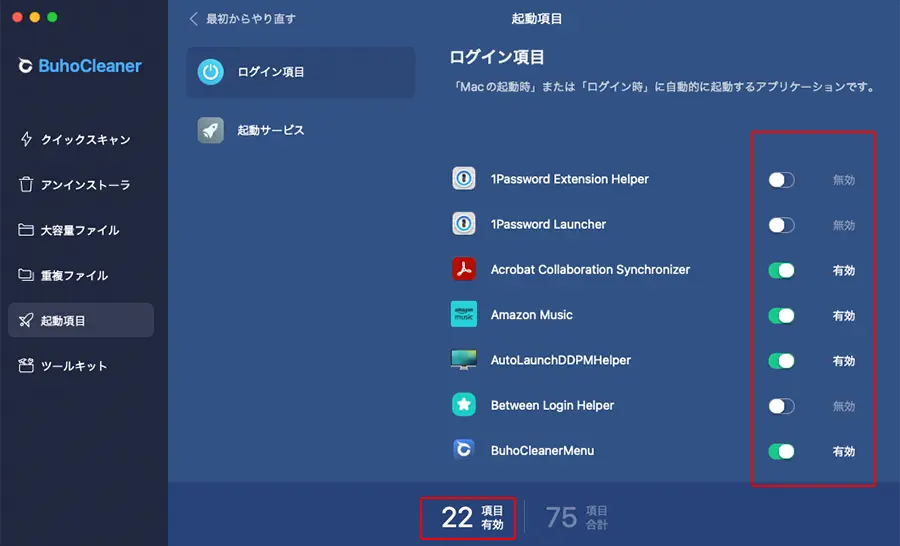Enable 1Password Extension Helper toggle
Viewport: 900px width, 546px height.
click(x=781, y=180)
